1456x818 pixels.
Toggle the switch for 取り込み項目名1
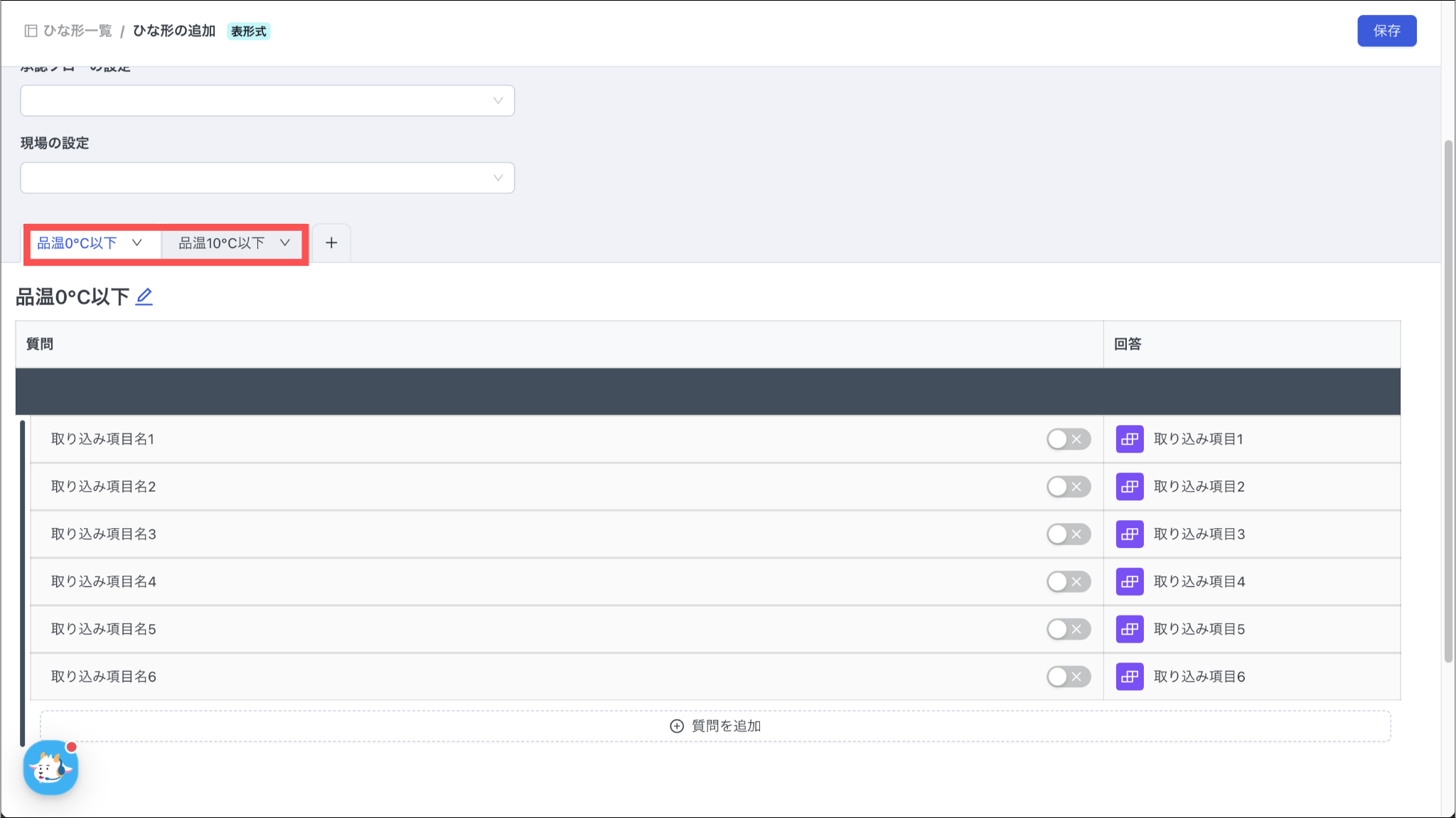1068,439
